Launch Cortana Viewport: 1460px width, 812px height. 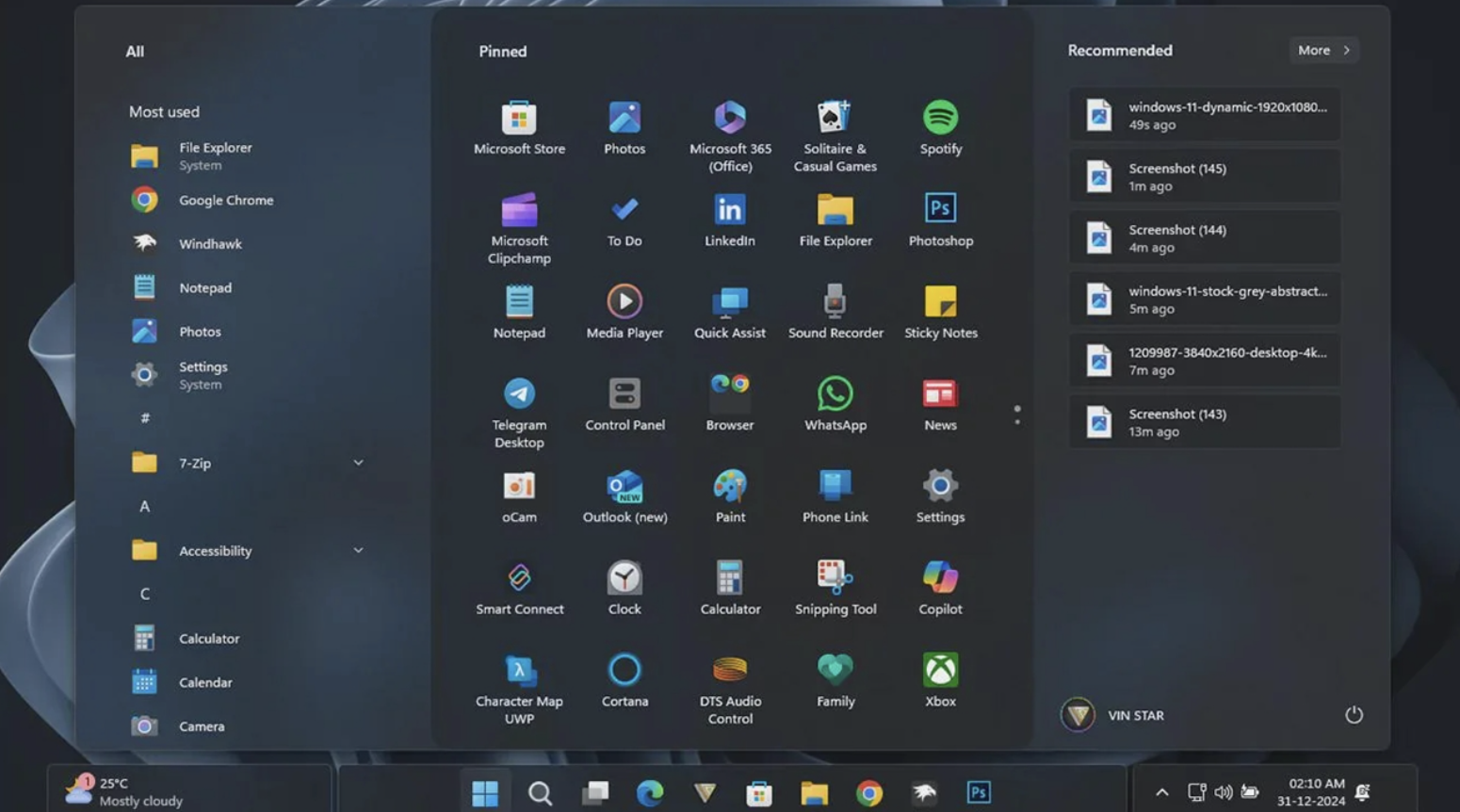point(625,680)
